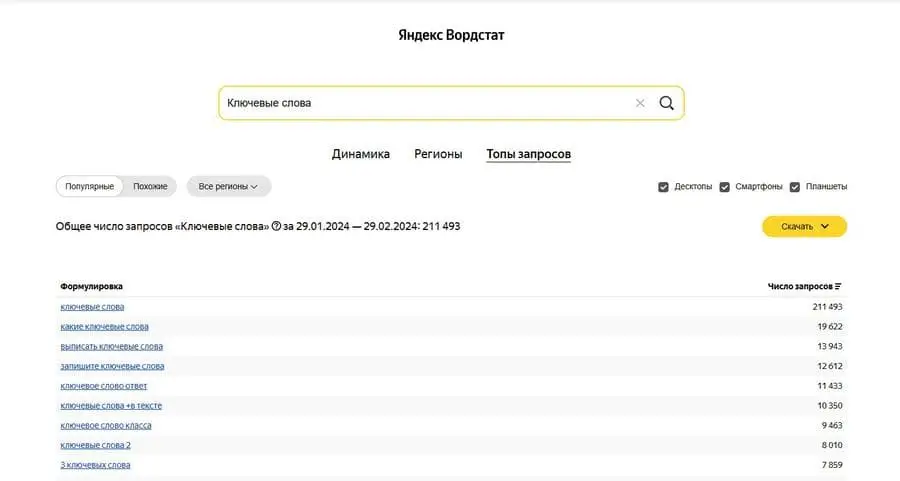Screen dimensions: 900x481
Task: Uncheck the Десктопы checkbox
Action: [x=663, y=187]
